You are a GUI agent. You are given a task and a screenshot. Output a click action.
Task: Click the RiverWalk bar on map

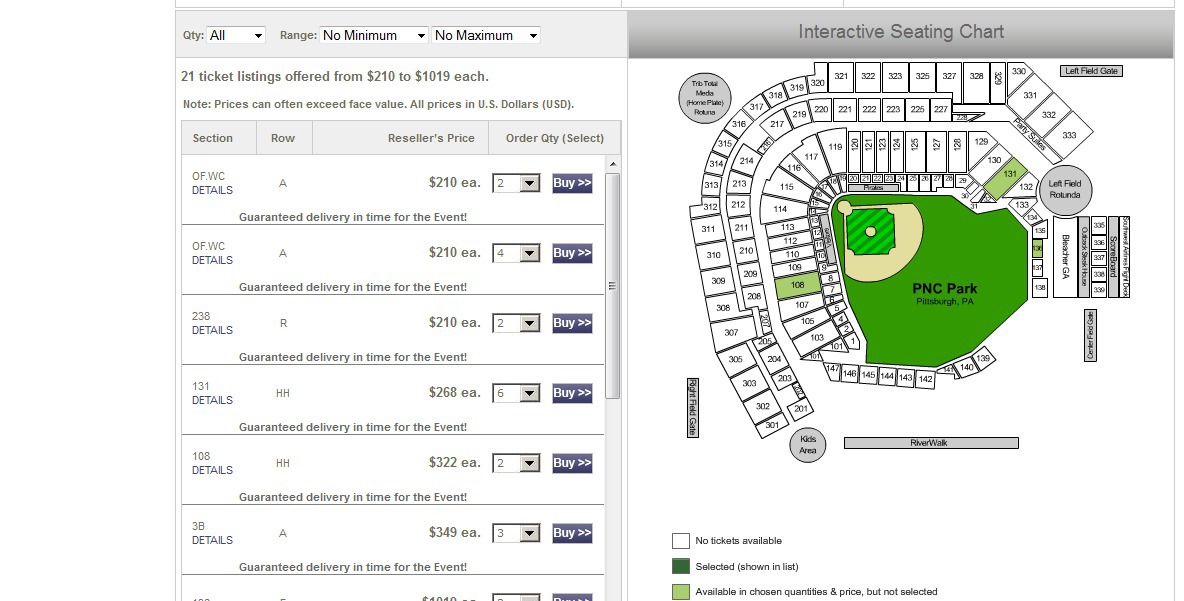pyautogui.click(x=930, y=443)
